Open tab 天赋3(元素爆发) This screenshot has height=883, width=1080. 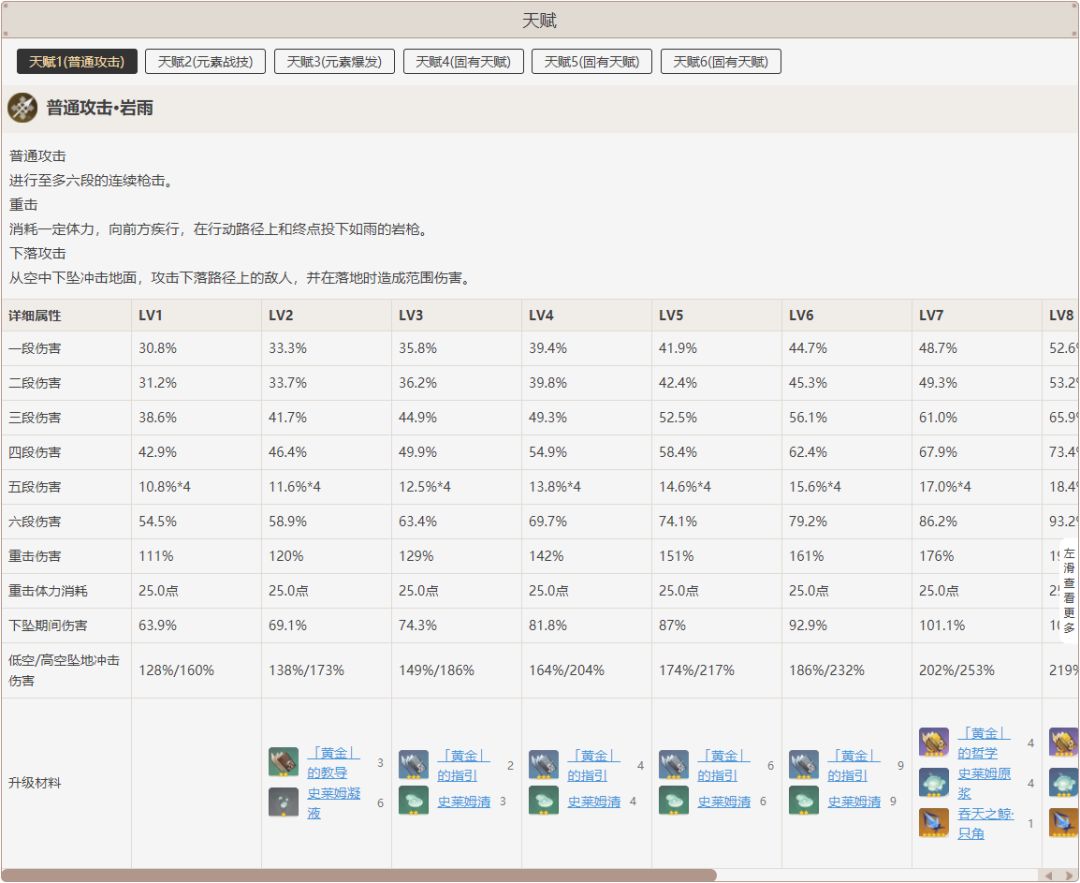pyautogui.click(x=334, y=61)
